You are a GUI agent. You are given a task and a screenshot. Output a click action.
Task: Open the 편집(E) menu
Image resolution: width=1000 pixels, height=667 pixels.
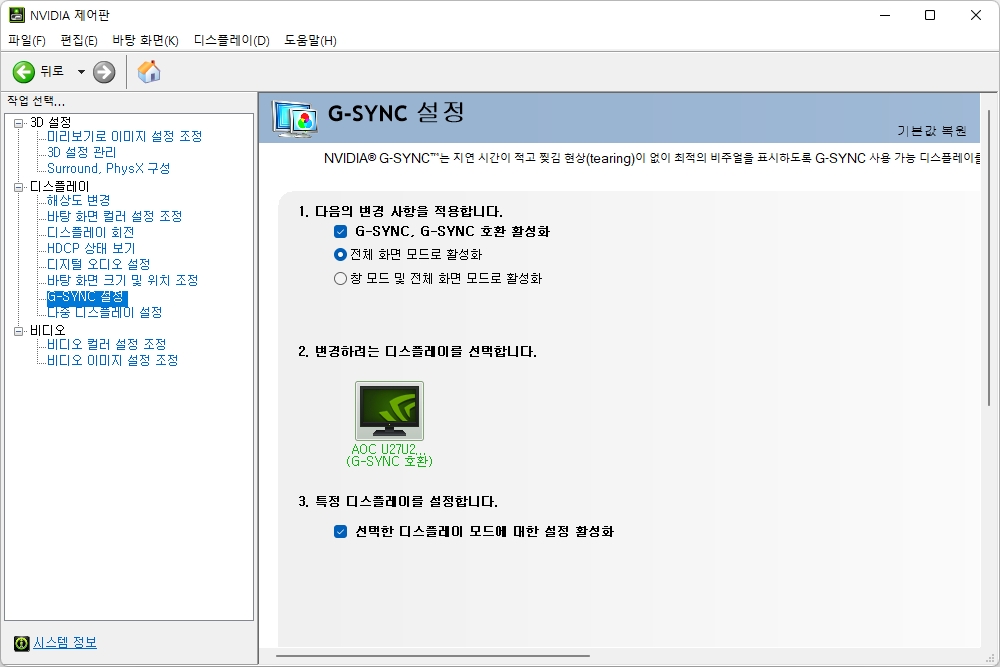click(x=79, y=40)
